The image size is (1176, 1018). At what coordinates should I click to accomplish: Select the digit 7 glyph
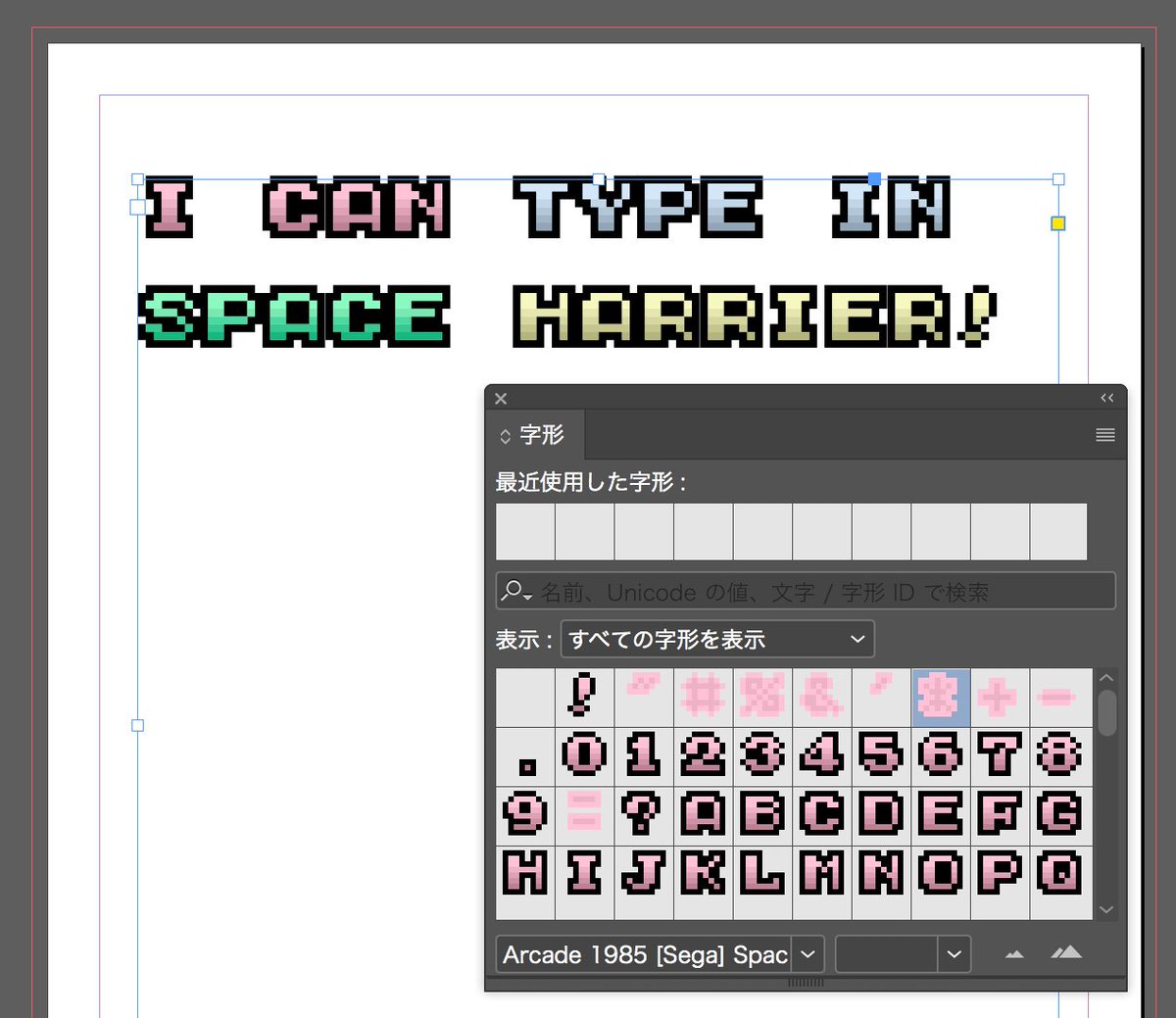click(1000, 756)
